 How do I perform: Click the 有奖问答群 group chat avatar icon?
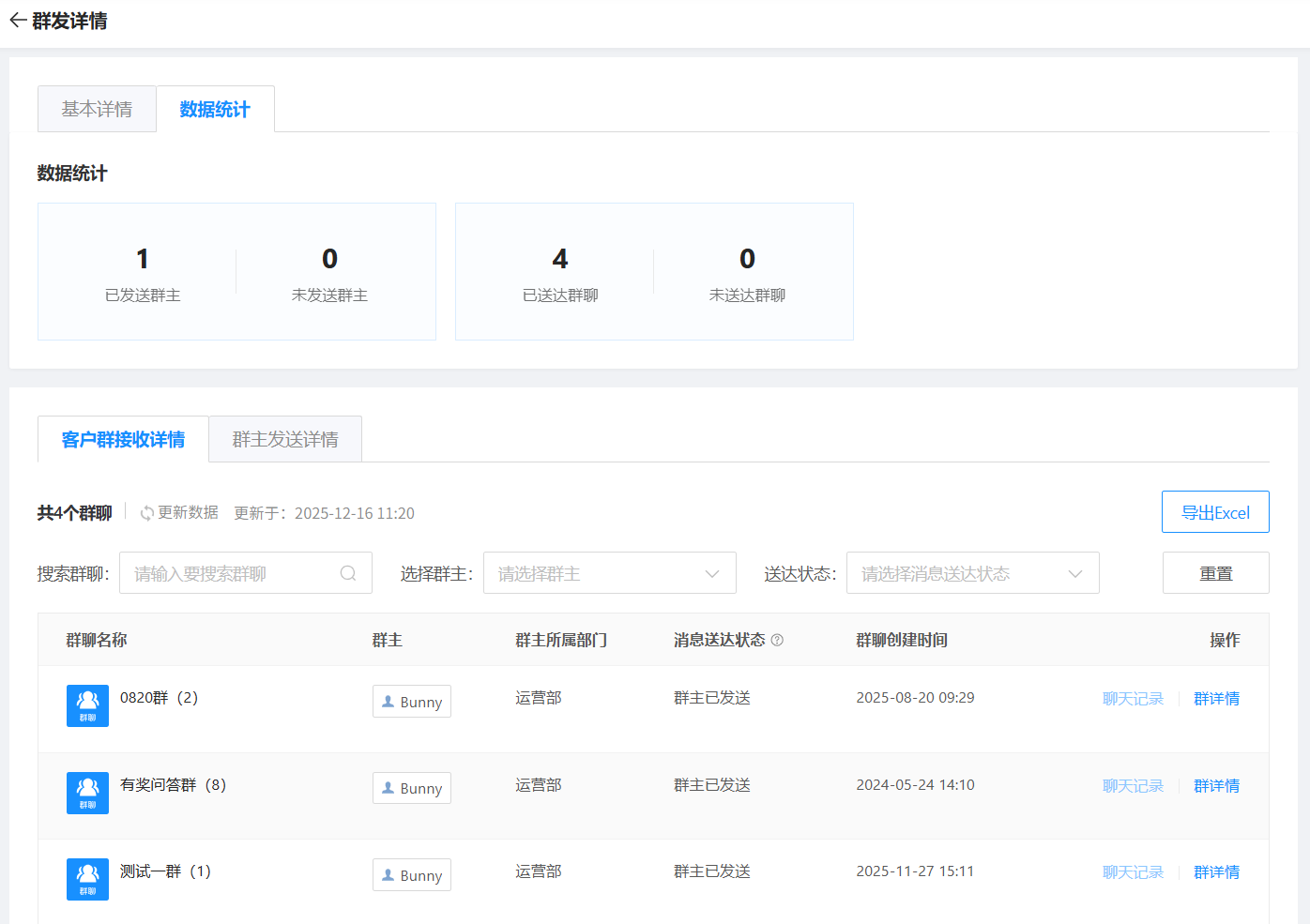87,793
